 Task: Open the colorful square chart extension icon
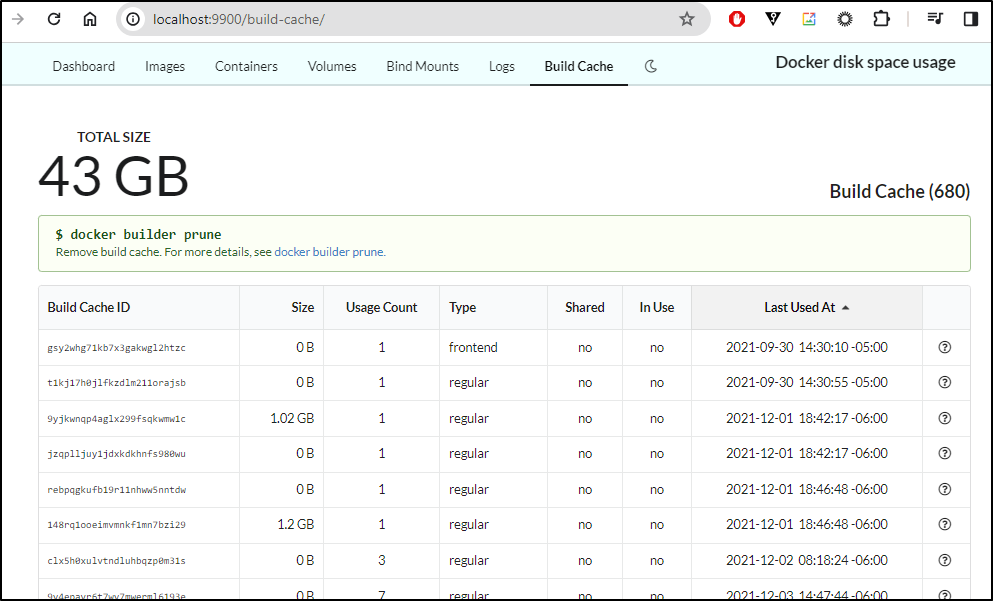(x=809, y=19)
